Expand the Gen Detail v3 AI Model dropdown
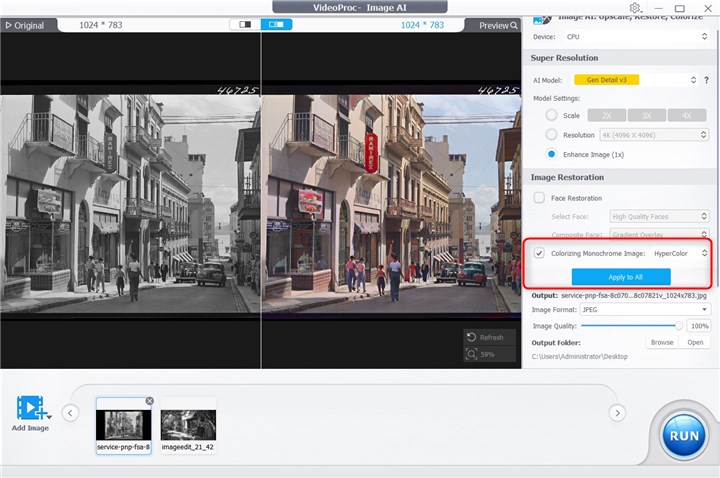 click(635, 79)
